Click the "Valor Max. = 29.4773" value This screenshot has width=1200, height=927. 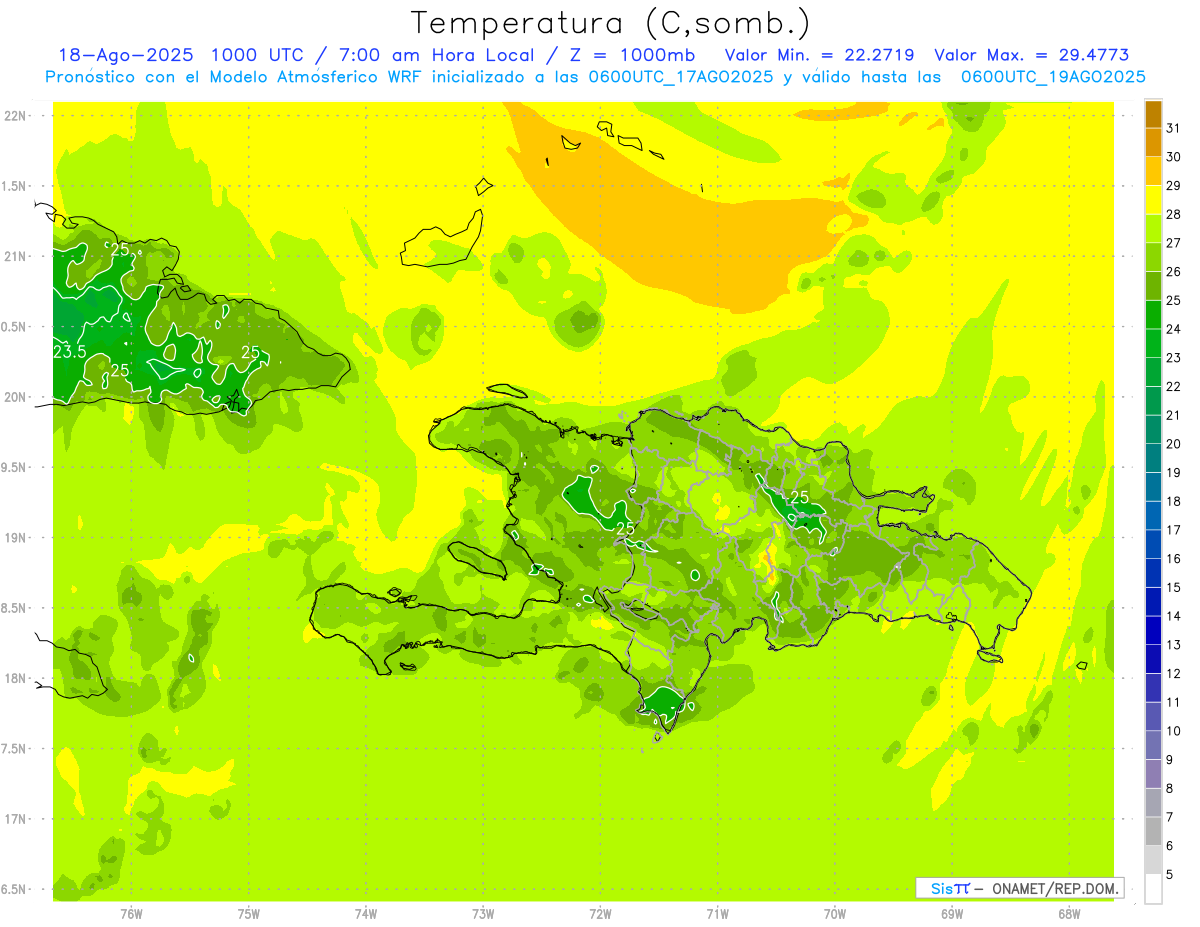1031,55
